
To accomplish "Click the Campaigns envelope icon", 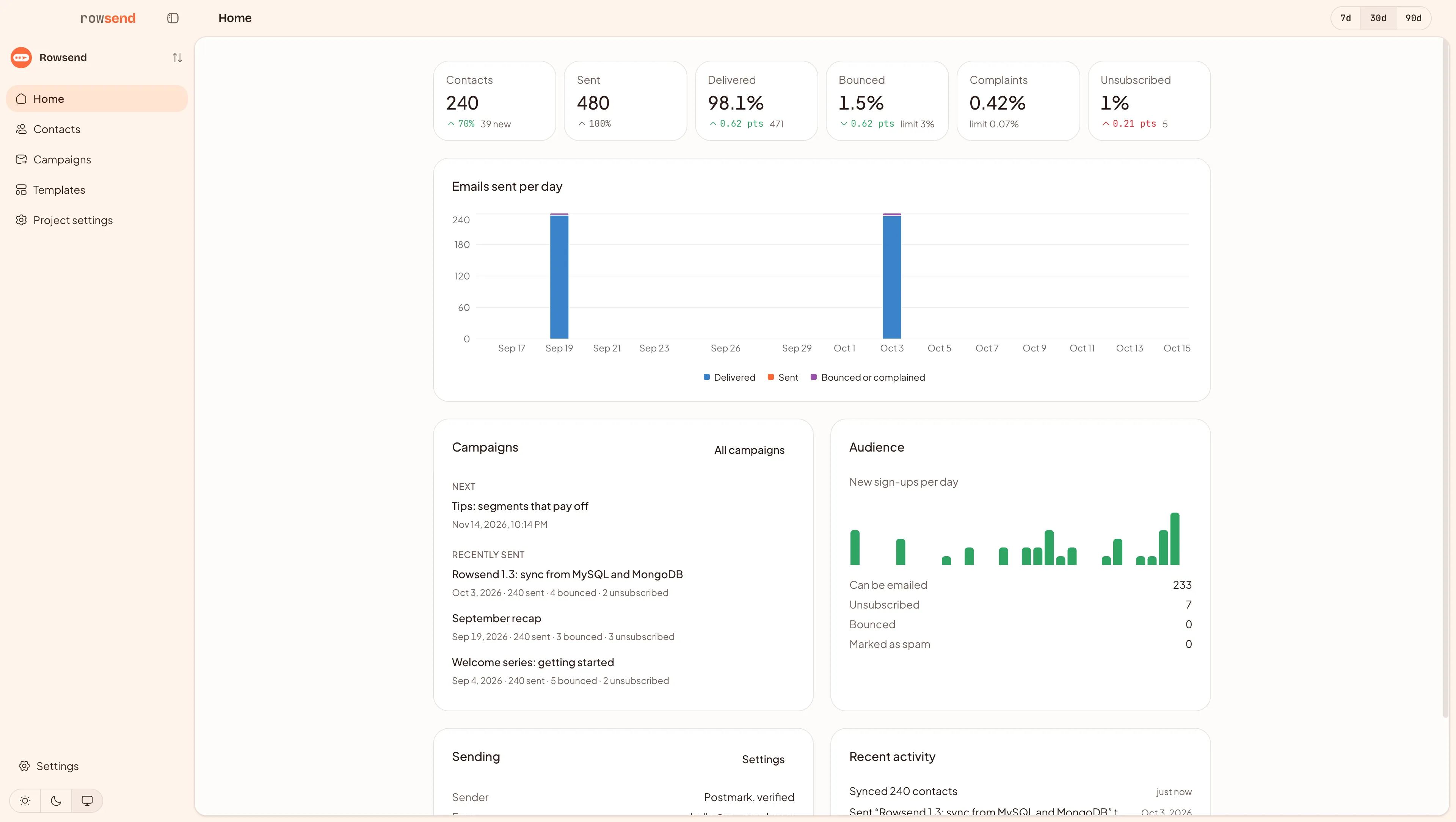I will click(22, 159).
